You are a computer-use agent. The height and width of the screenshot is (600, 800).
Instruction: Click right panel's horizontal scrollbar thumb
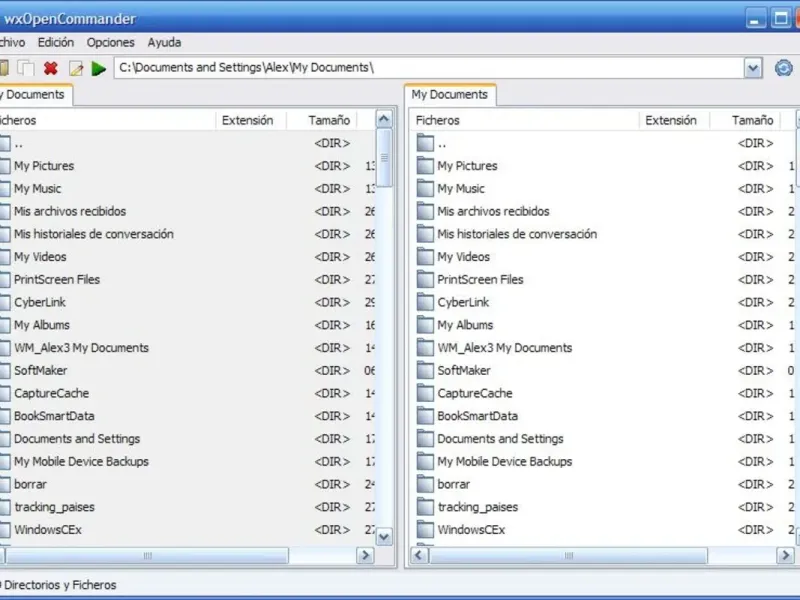568,555
